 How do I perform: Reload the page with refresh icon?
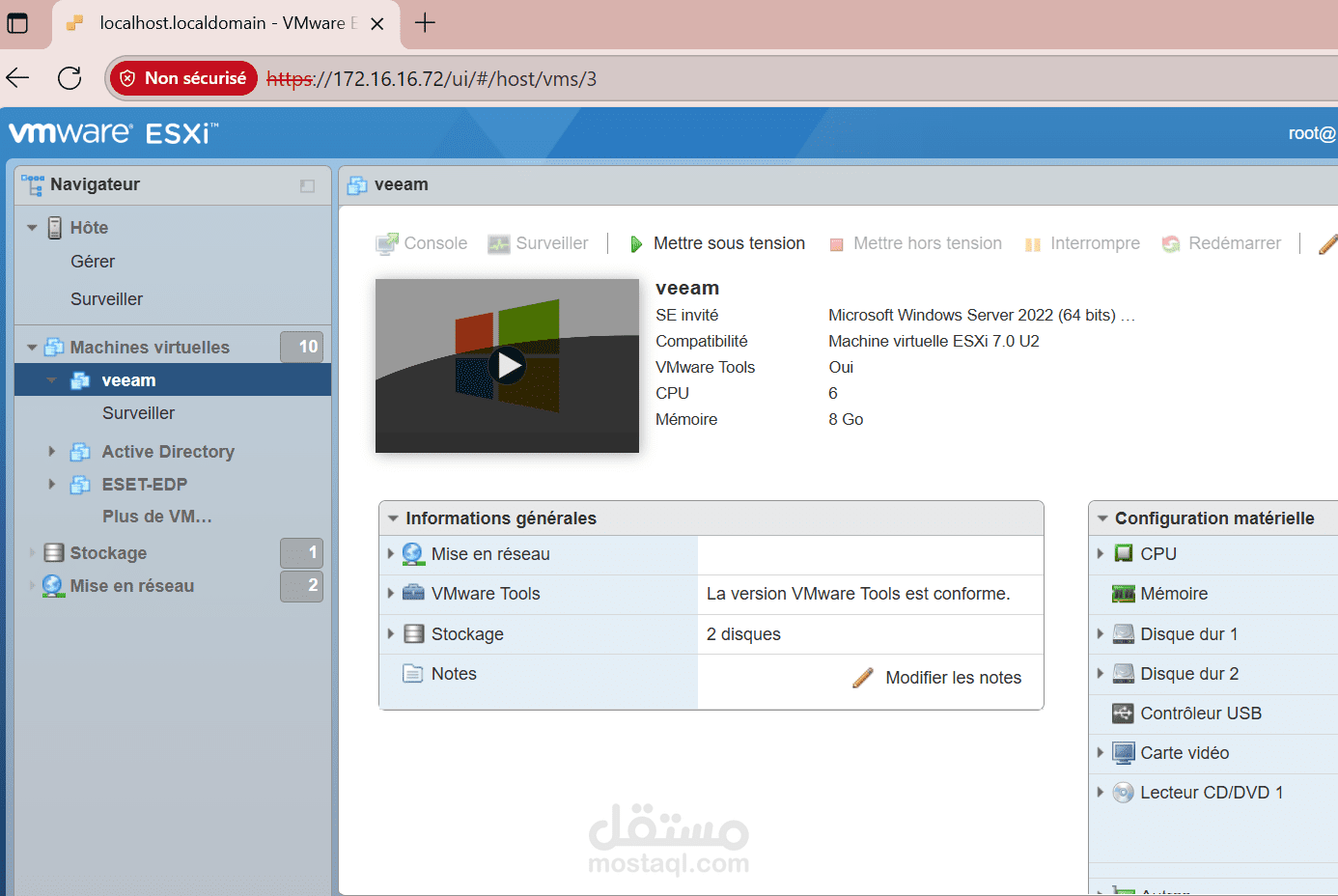click(70, 78)
